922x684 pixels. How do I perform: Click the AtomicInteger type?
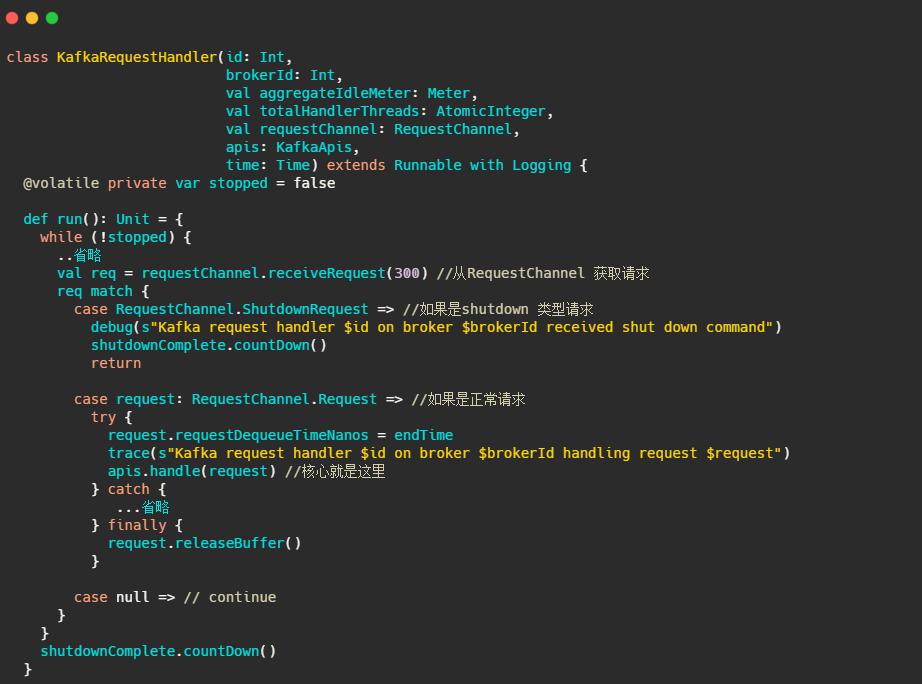(490, 111)
